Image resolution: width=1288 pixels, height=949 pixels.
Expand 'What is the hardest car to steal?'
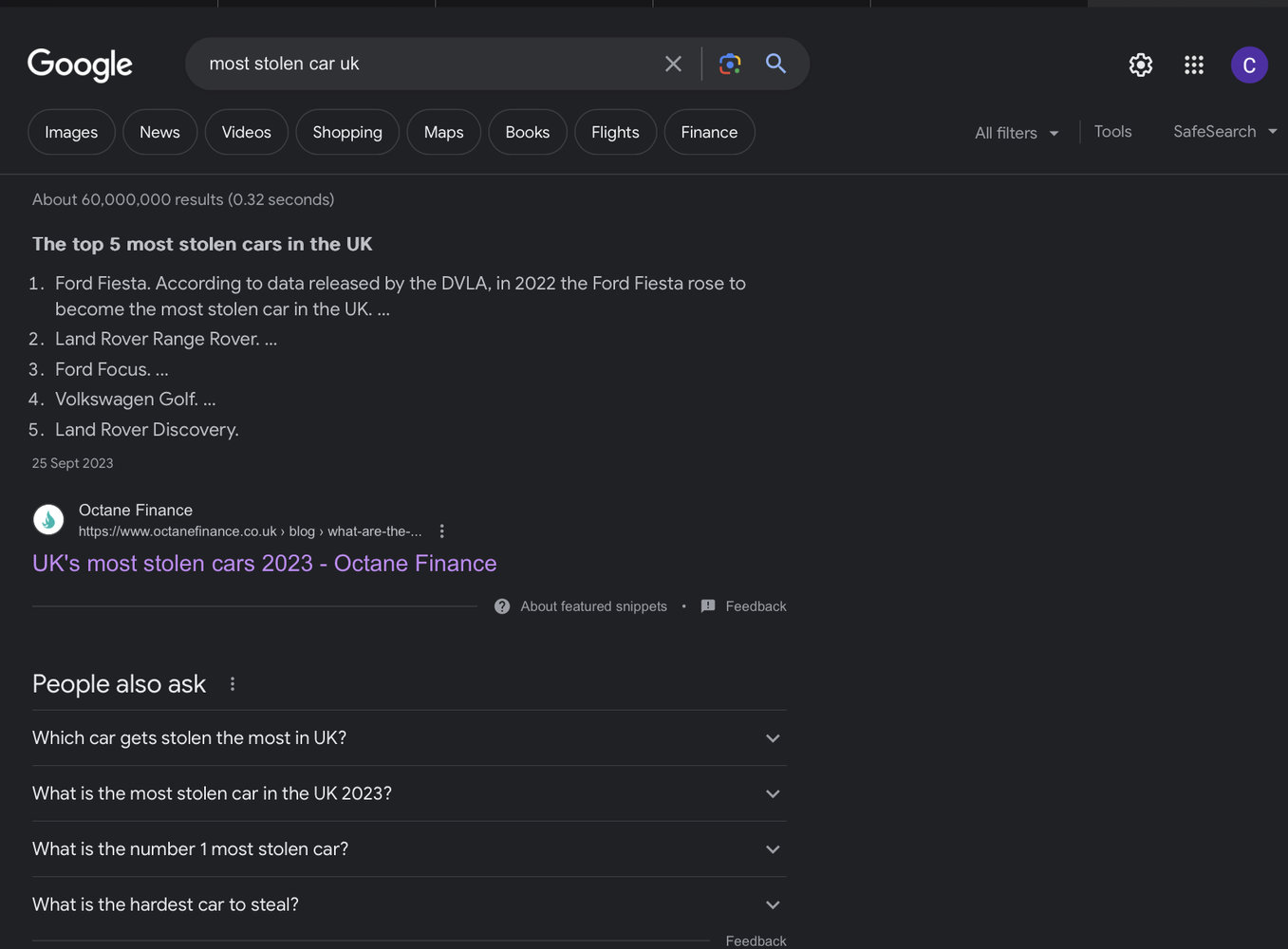pos(409,904)
